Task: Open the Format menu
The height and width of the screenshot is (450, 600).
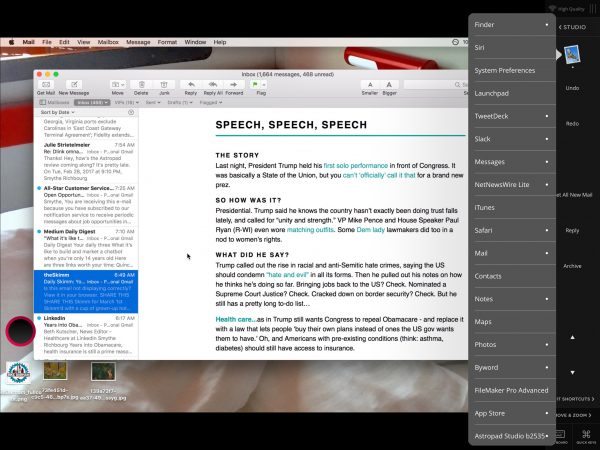Action: click(167, 42)
